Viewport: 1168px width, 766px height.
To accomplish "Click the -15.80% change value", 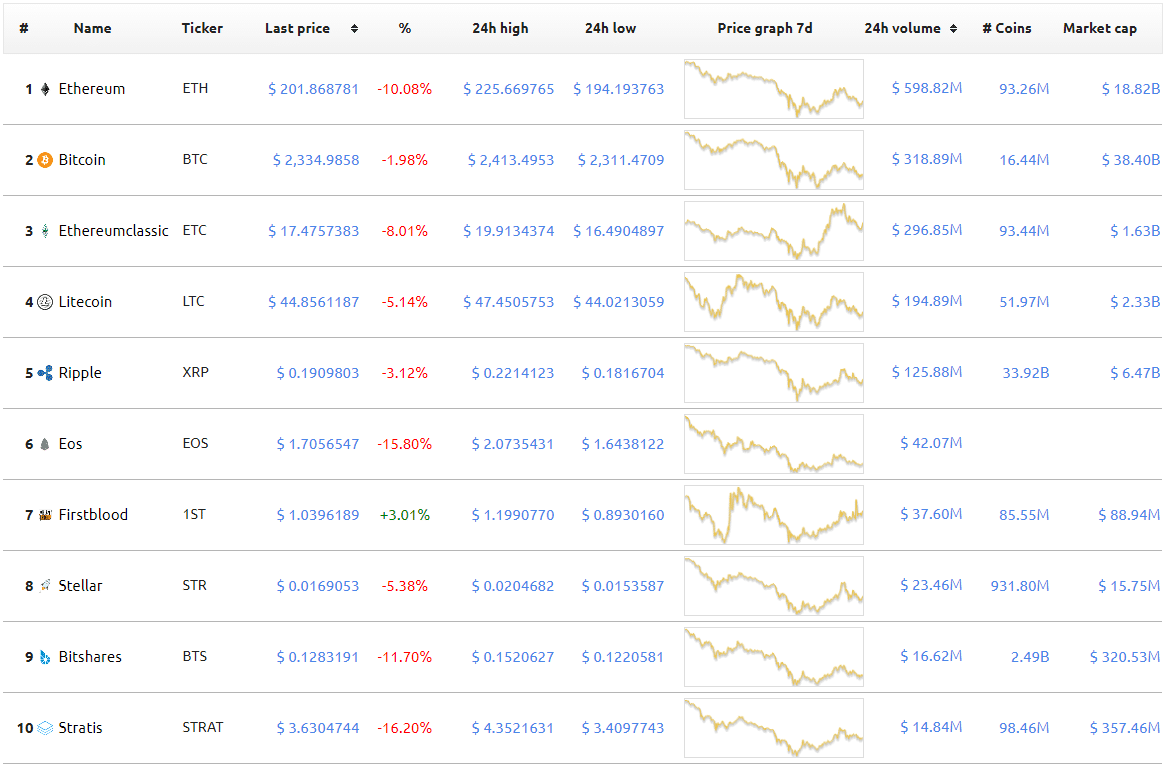I will [x=404, y=444].
